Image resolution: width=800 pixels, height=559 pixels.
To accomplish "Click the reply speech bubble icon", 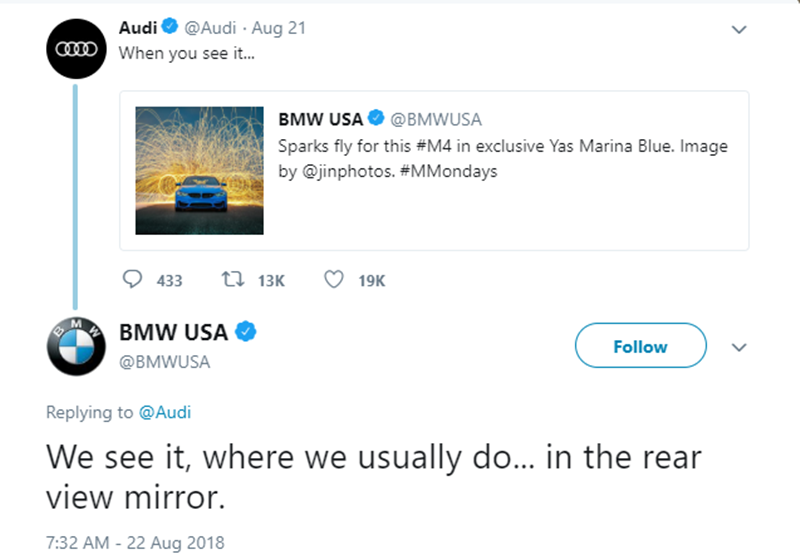I will (x=132, y=280).
